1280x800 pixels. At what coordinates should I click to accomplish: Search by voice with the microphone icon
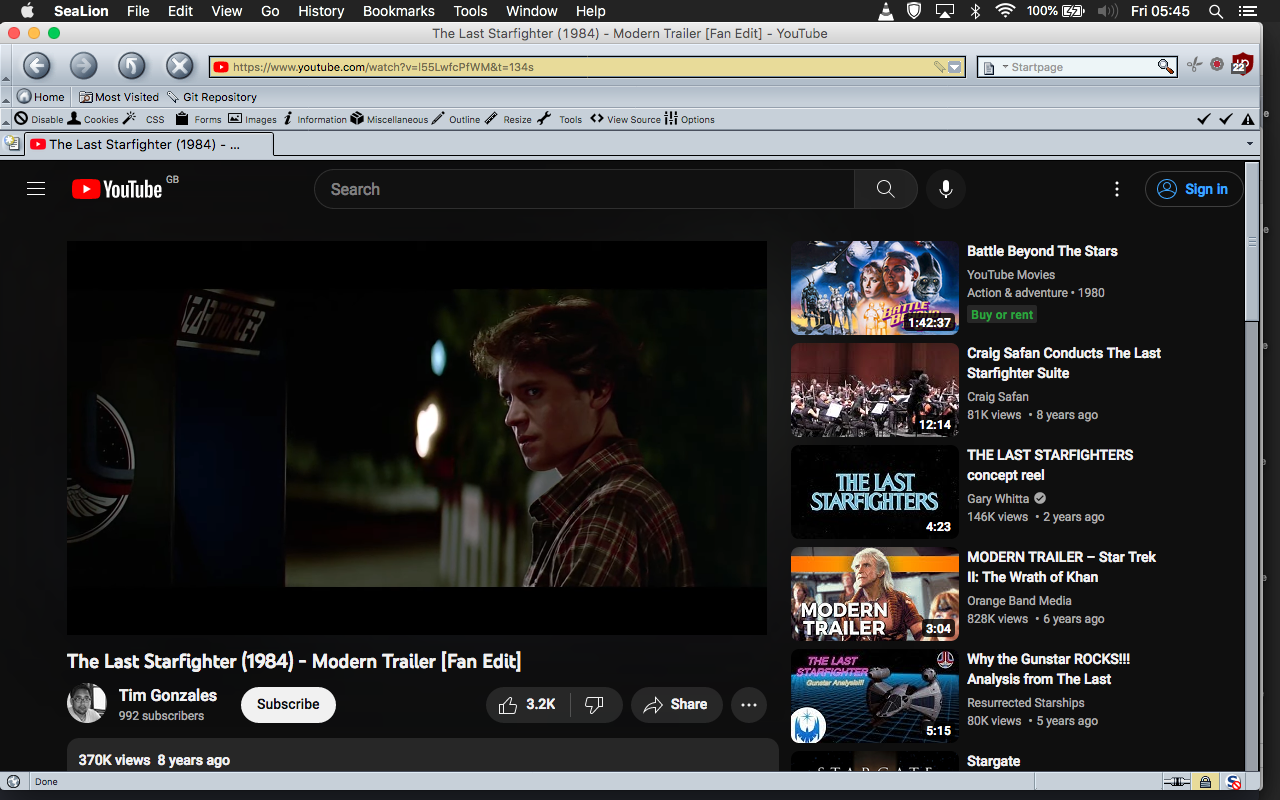[946, 189]
